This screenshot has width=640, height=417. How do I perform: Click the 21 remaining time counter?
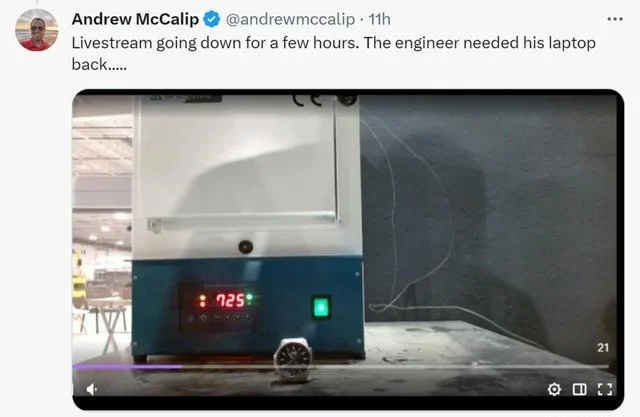pos(603,348)
